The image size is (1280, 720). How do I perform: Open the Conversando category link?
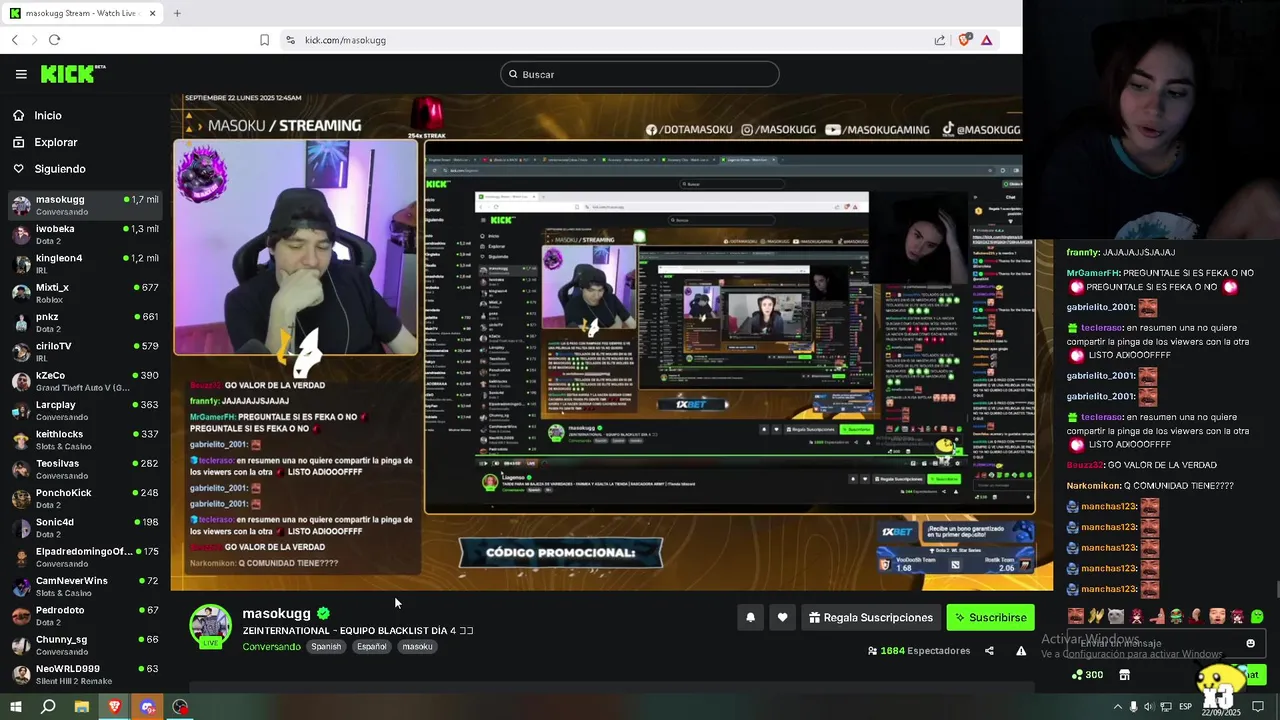pyautogui.click(x=271, y=646)
